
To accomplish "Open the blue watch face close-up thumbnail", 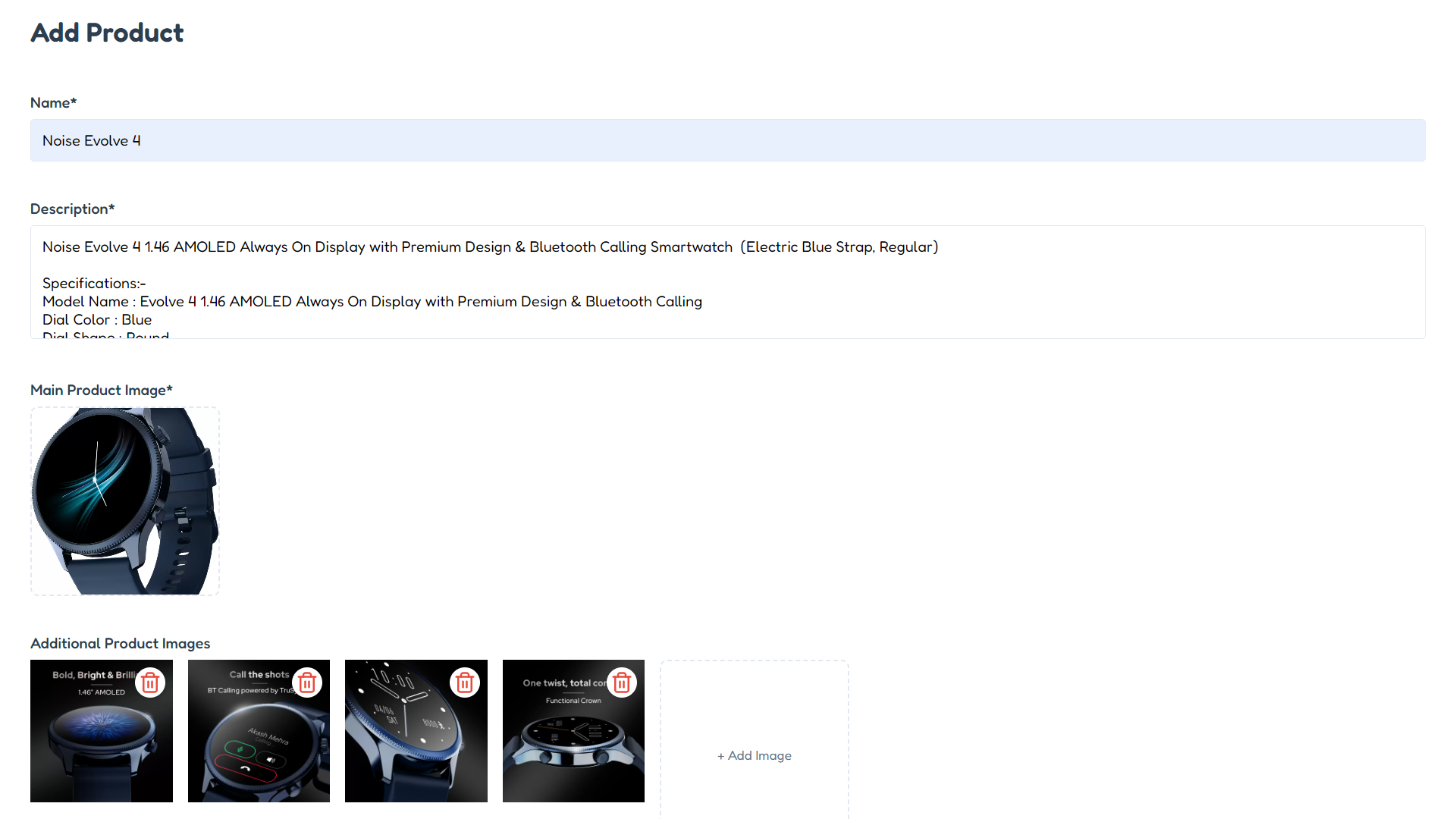I will coord(416,731).
